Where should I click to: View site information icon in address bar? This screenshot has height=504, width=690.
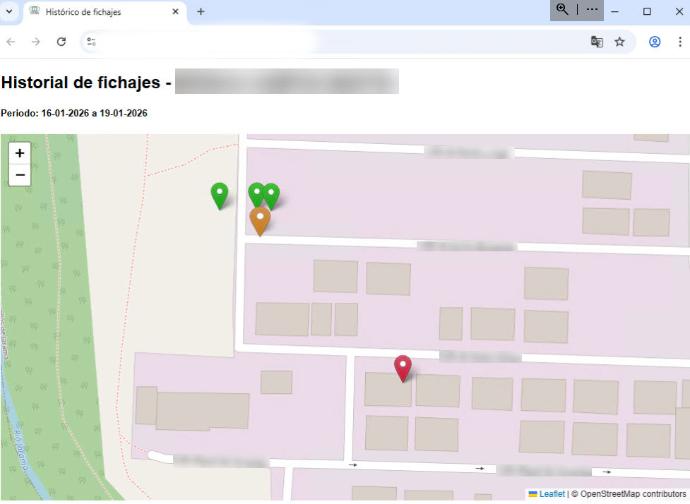[91, 42]
